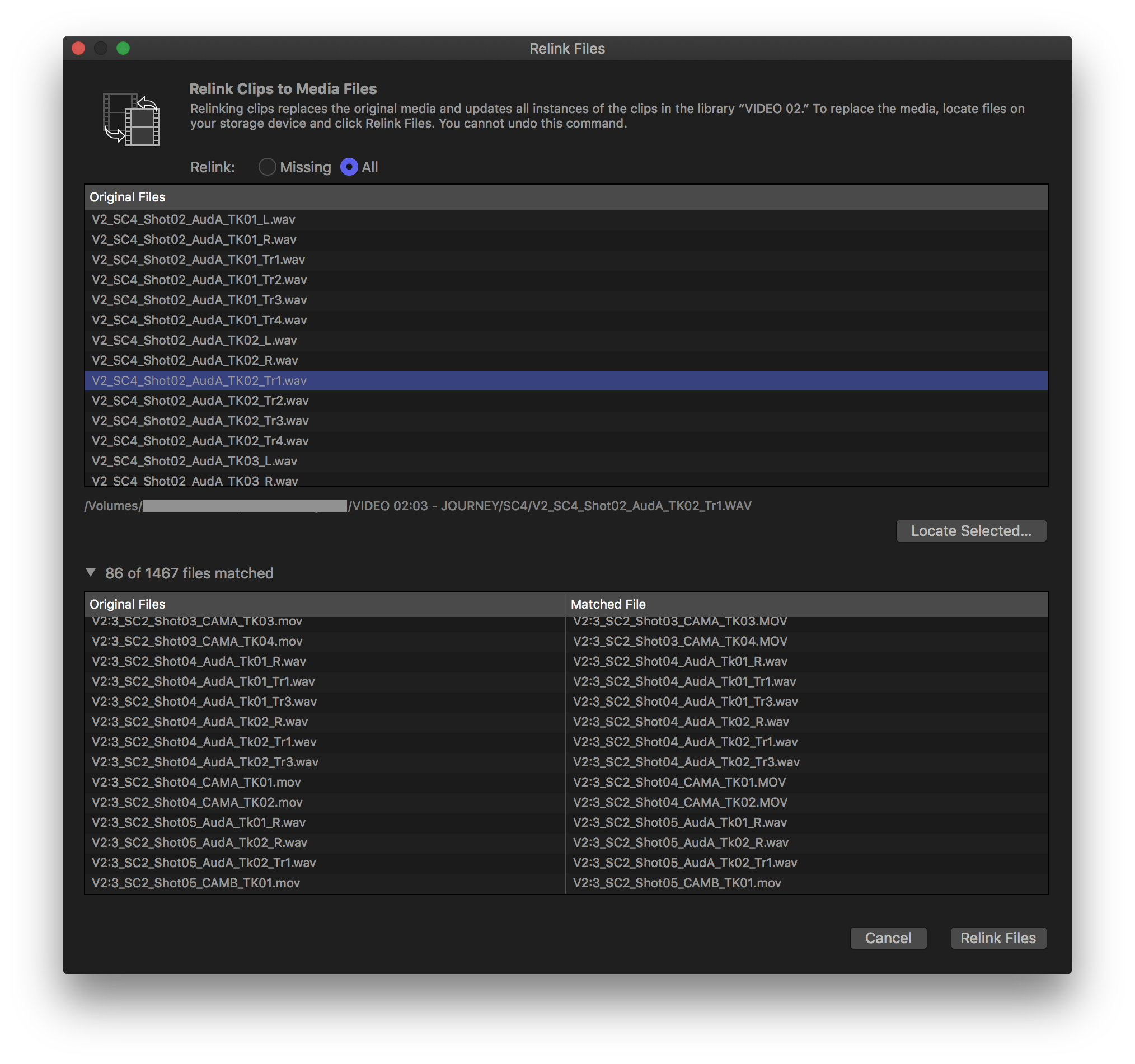This screenshot has height=1064, width=1135.
Task: Click the relink clips filmstrip icon
Action: [132, 119]
